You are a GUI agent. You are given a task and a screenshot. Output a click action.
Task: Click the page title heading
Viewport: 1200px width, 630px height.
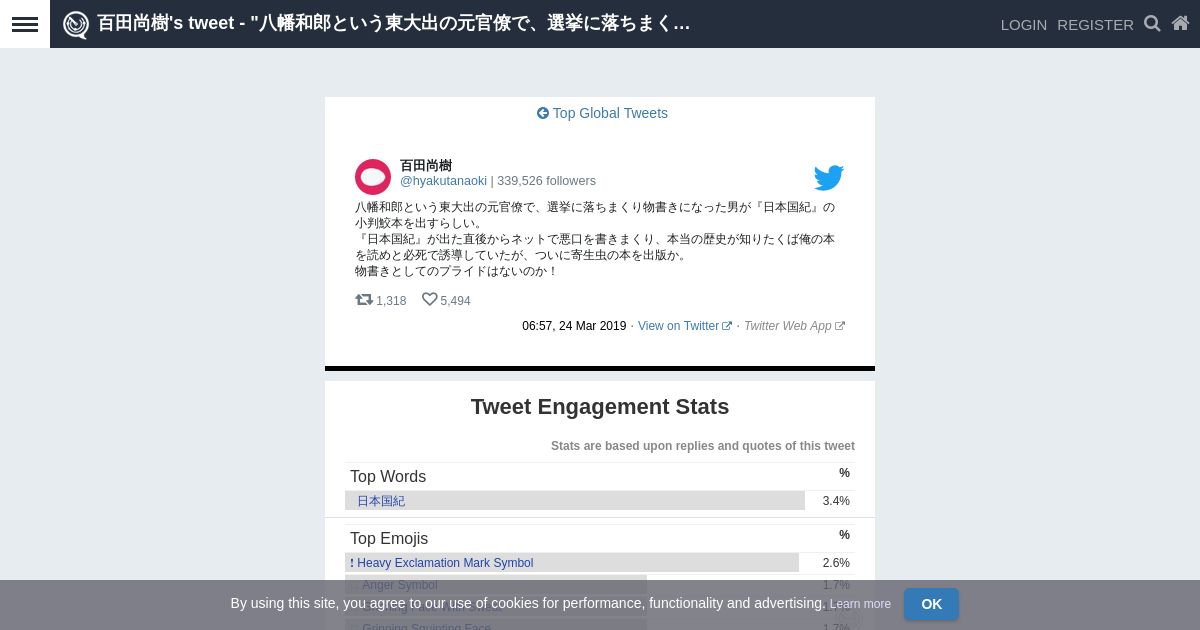[394, 23]
